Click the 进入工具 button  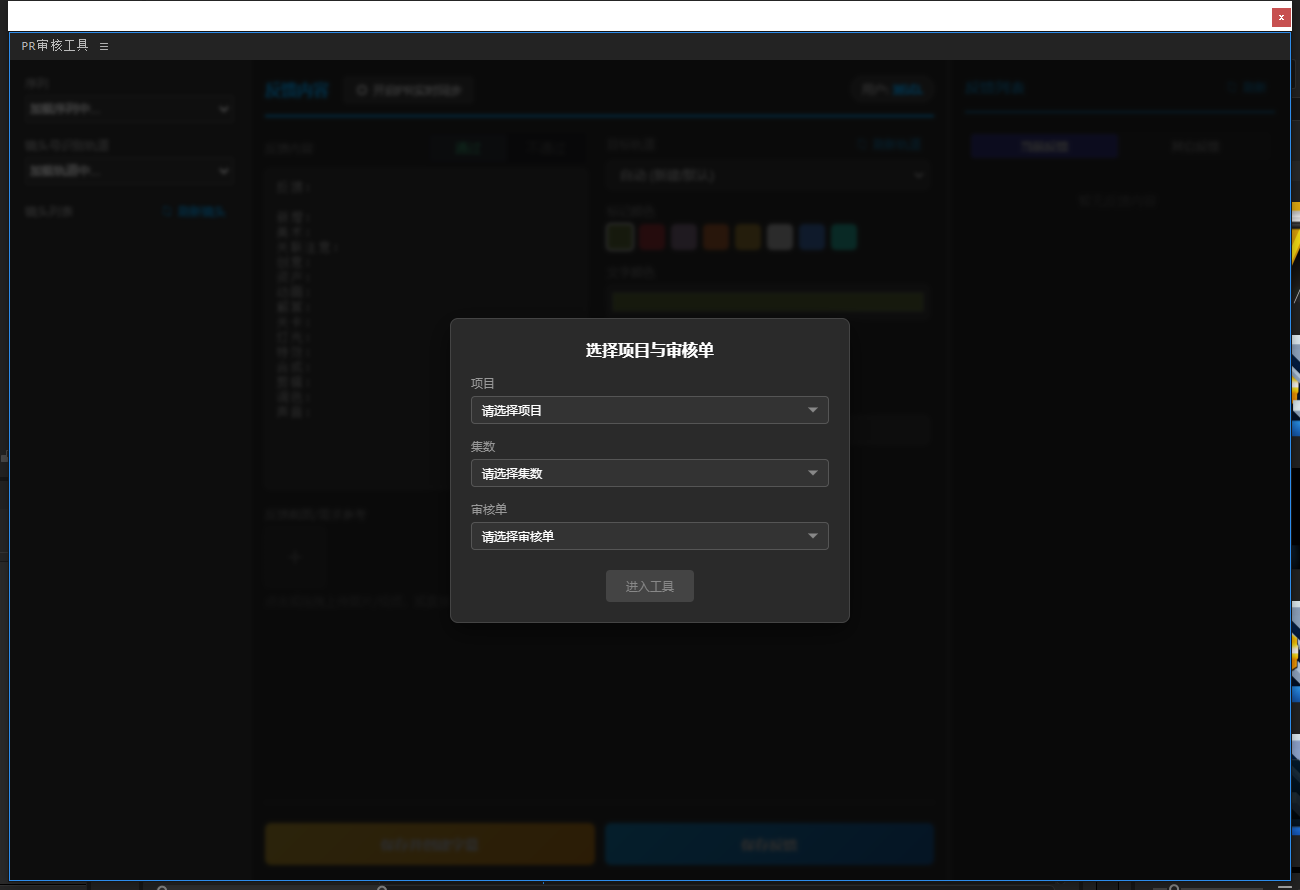649,586
